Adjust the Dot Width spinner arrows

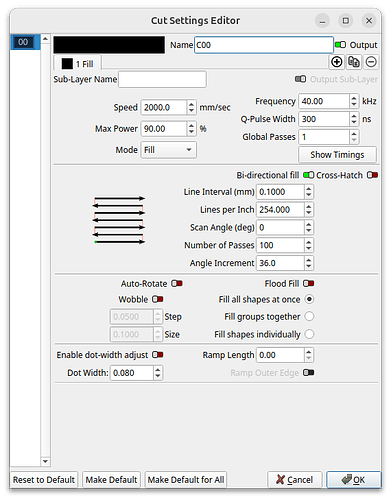click(x=158, y=373)
